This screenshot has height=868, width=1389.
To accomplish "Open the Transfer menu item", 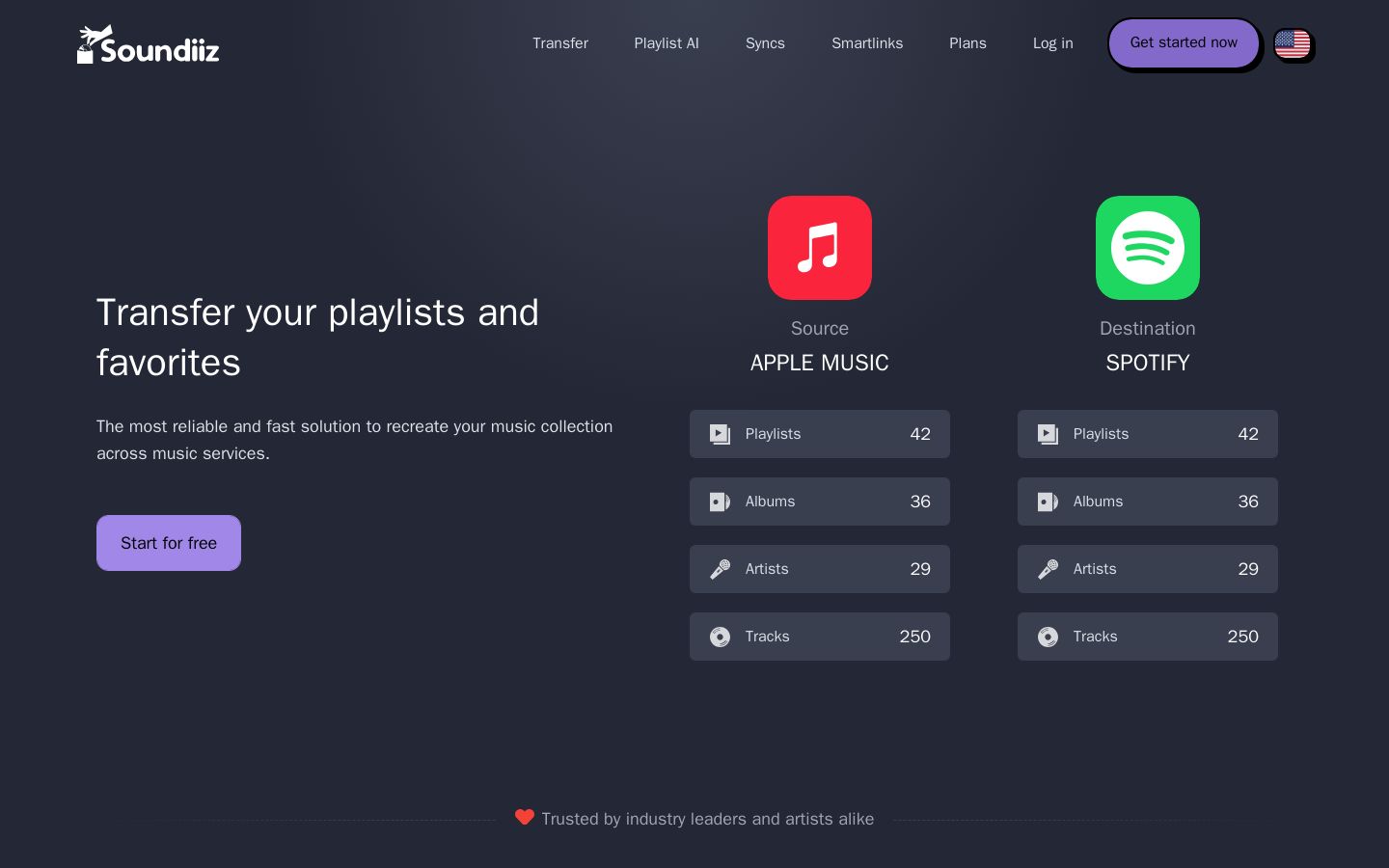I will pos(560,43).
